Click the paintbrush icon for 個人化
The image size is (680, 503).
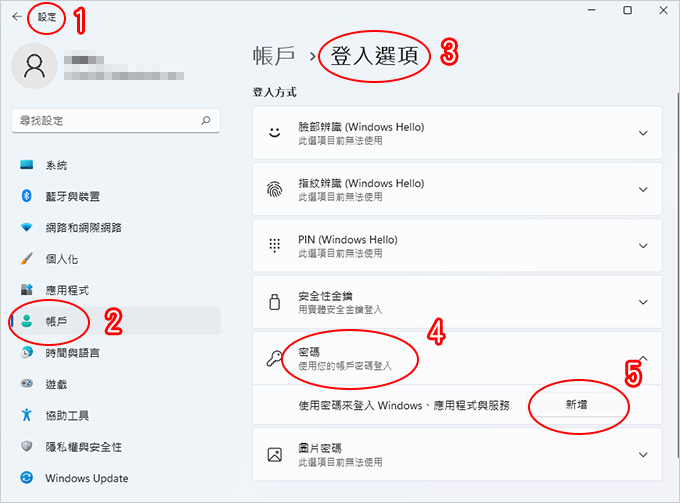(x=27, y=258)
